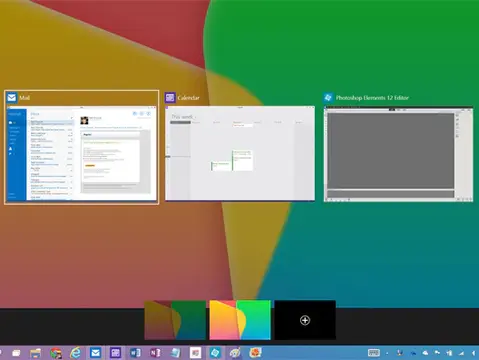Image resolution: width=479 pixels, height=360 pixels.
Task: Click the Mail envelope icon above the Mail preview
Action: click(12, 97)
